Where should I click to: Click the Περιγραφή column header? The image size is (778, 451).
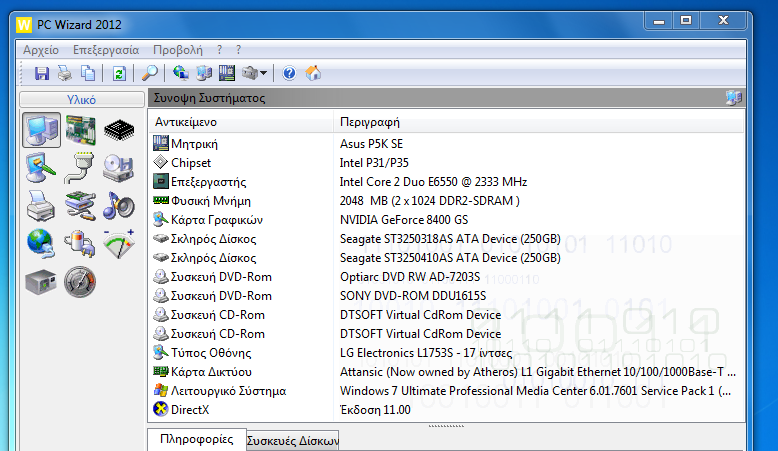(539, 122)
